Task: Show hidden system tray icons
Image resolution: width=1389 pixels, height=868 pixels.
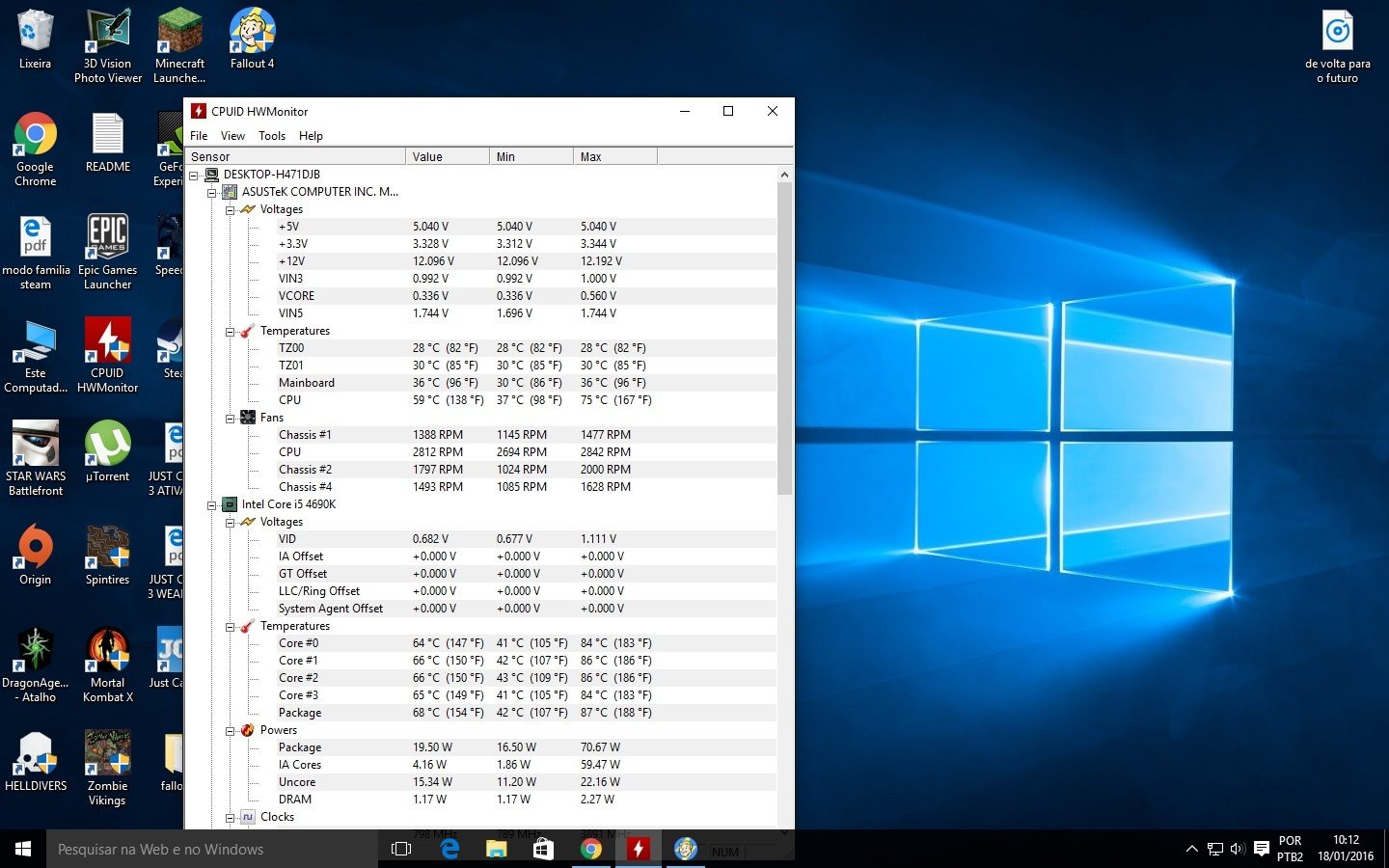Action: (1191, 849)
